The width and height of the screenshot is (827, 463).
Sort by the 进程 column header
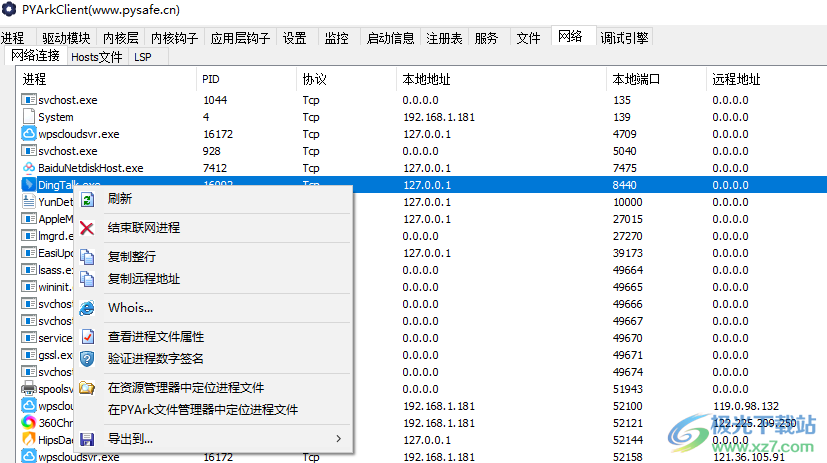106,79
